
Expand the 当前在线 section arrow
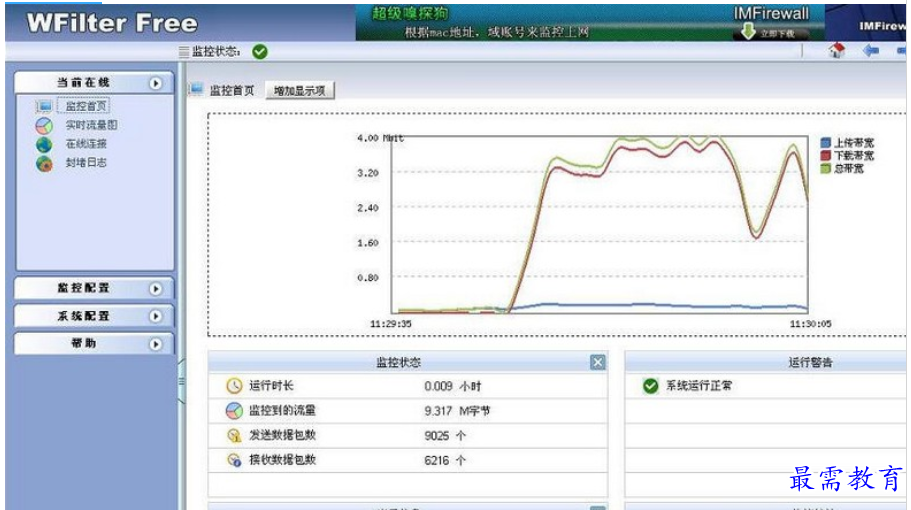[156, 83]
